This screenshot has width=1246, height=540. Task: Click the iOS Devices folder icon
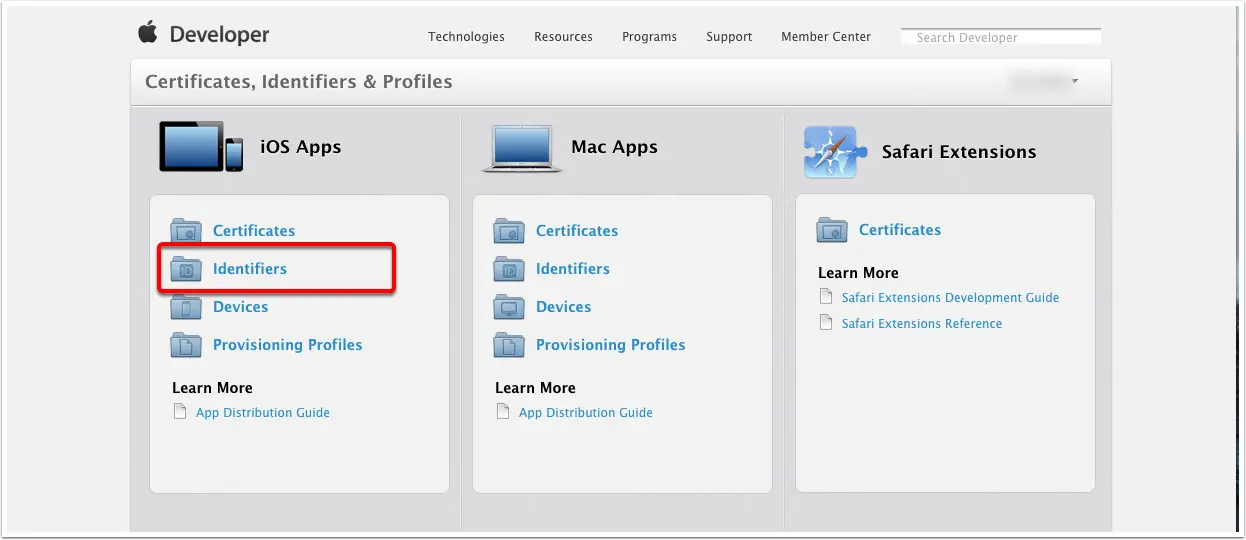coord(186,307)
